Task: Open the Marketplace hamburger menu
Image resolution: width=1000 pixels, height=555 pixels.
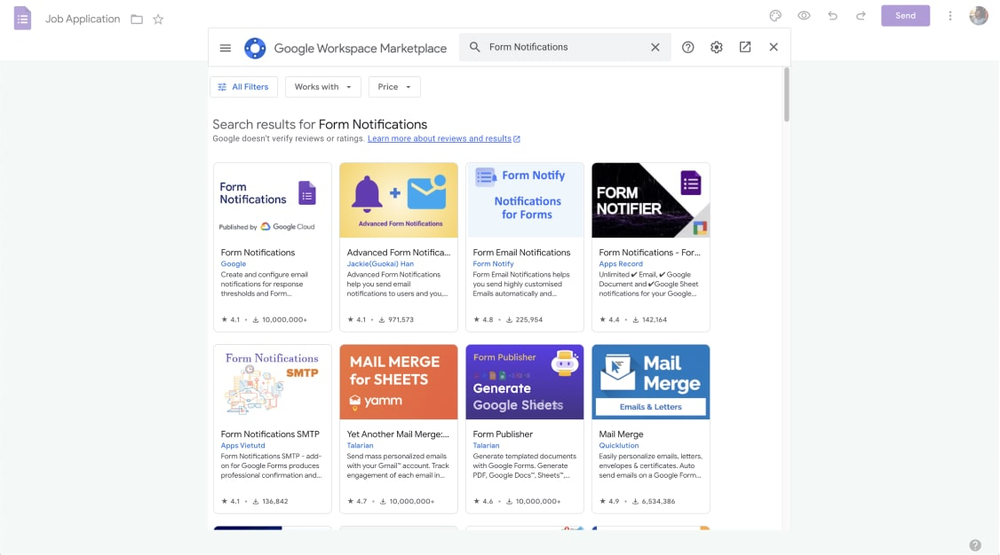Action: [x=225, y=48]
